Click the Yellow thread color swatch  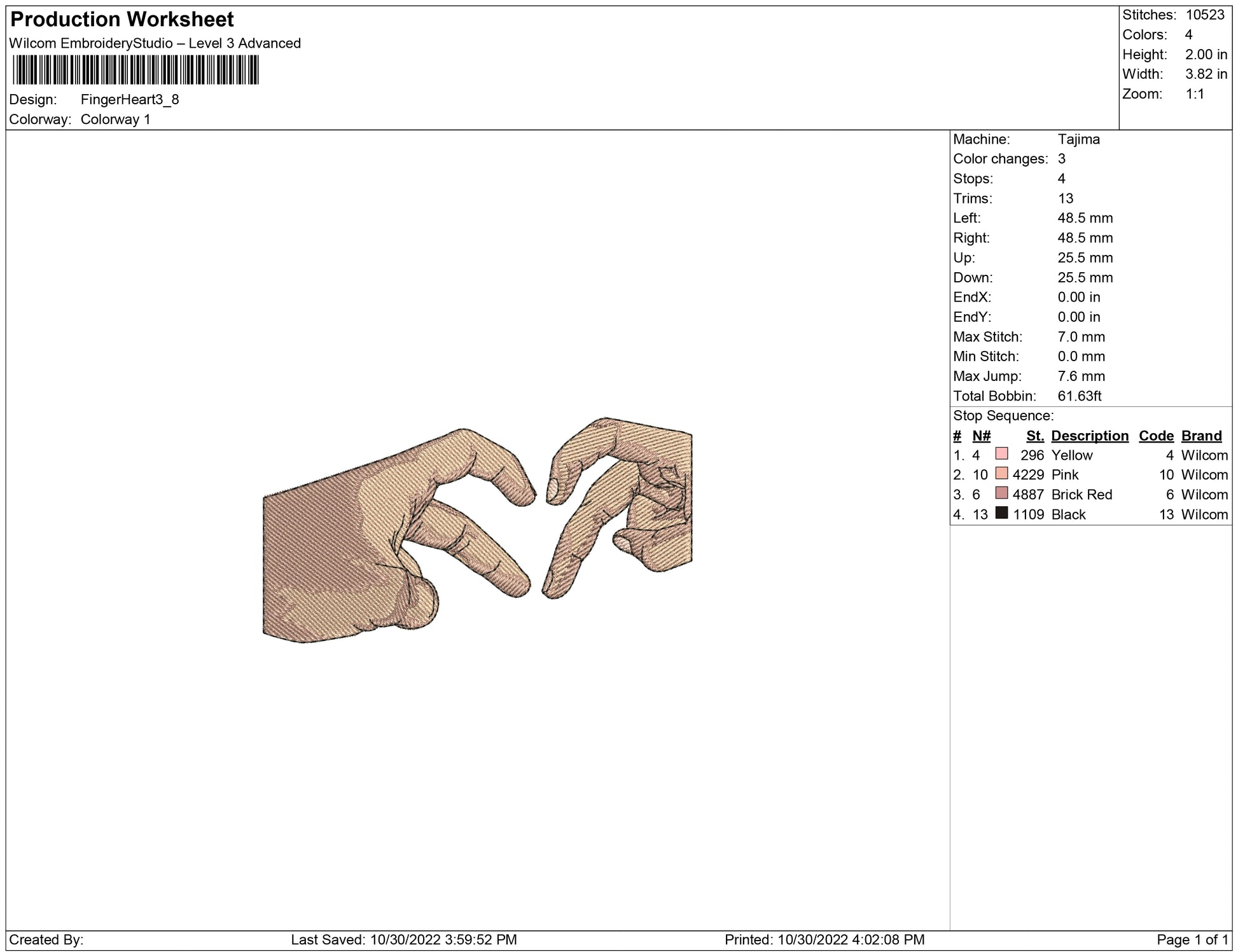pos(1001,454)
